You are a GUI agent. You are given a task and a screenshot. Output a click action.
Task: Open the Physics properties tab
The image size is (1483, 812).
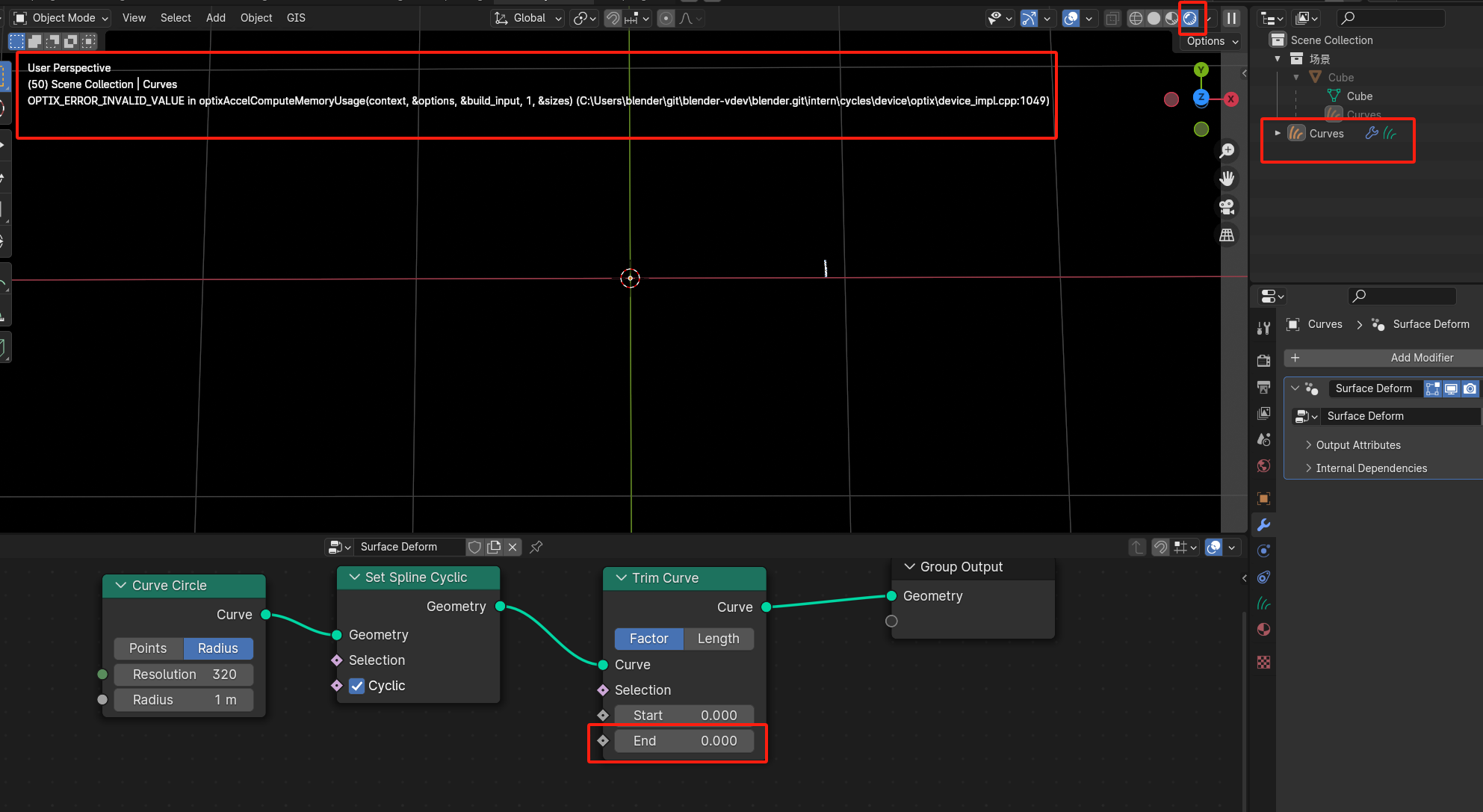click(x=1263, y=551)
